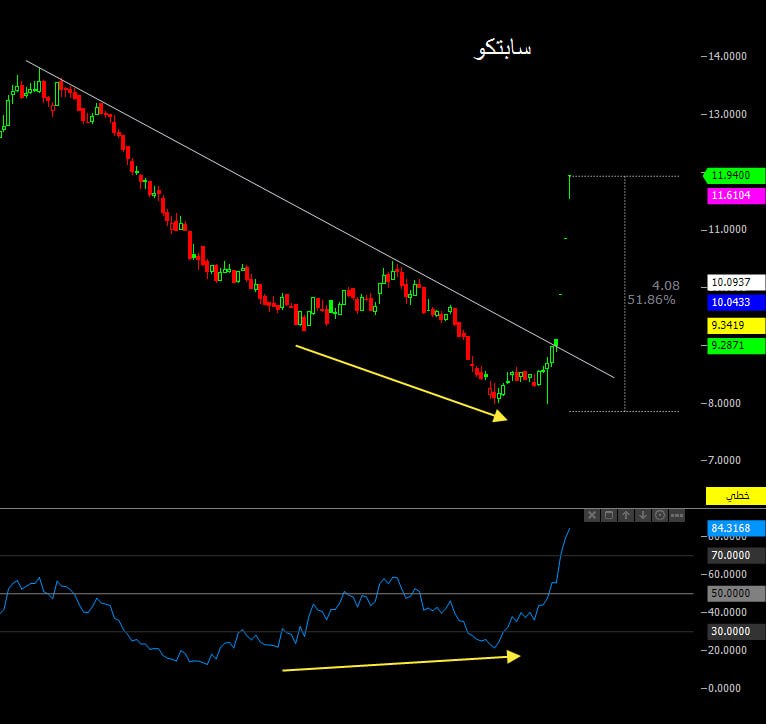Click the 30.0000 RSI level label
The height and width of the screenshot is (724, 766).
coord(736,631)
